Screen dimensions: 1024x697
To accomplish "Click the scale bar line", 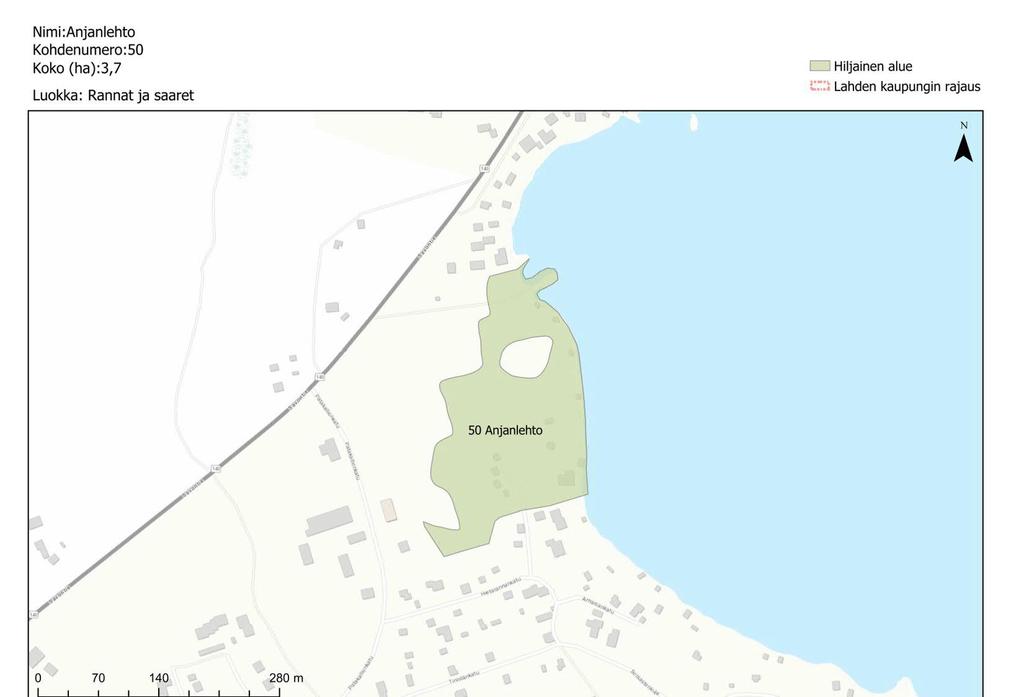I will coord(159,691).
